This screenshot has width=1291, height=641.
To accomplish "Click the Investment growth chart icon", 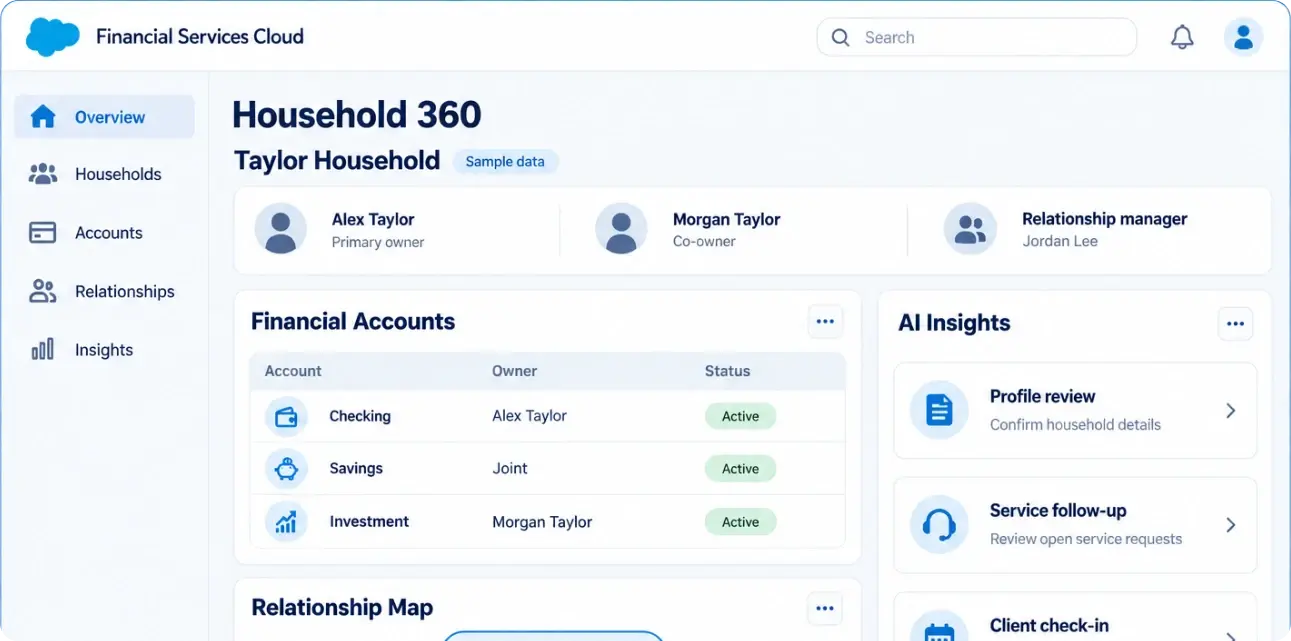I will [286, 522].
